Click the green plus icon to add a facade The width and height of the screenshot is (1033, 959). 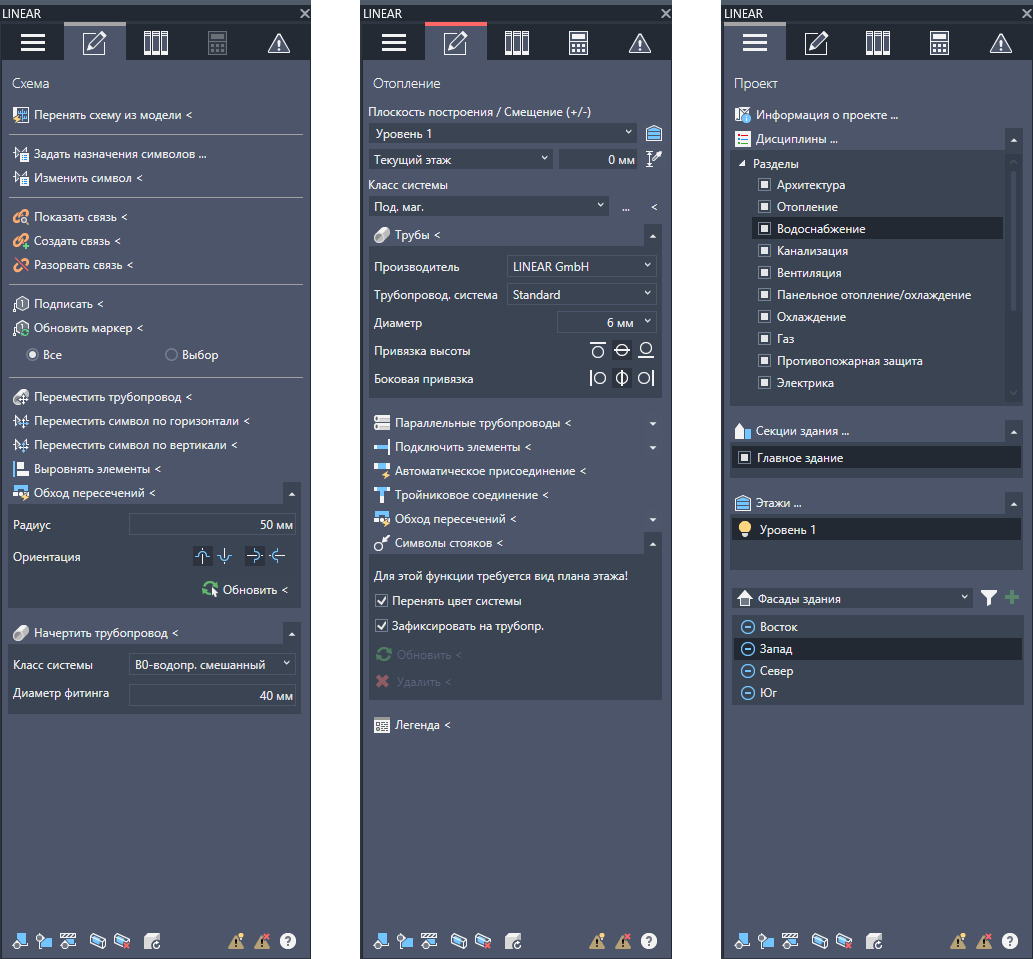tap(1012, 598)
